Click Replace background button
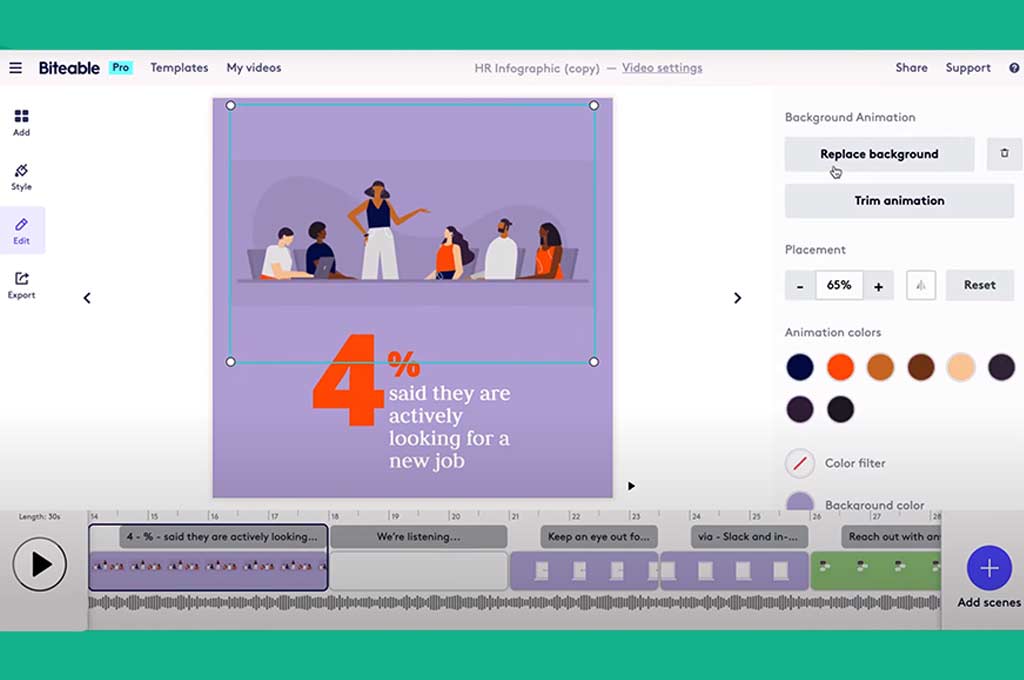The image size is (1024, 680). pyautogui.click(x=879, y=154)
